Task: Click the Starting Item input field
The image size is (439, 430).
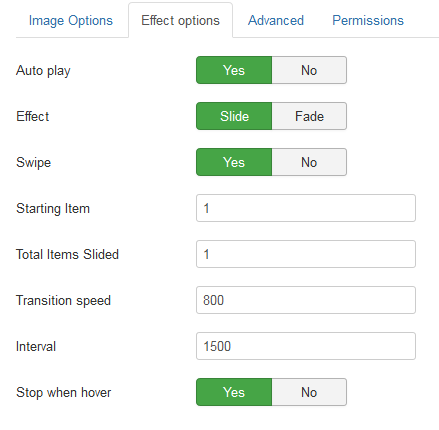Action: pos(306,208)
